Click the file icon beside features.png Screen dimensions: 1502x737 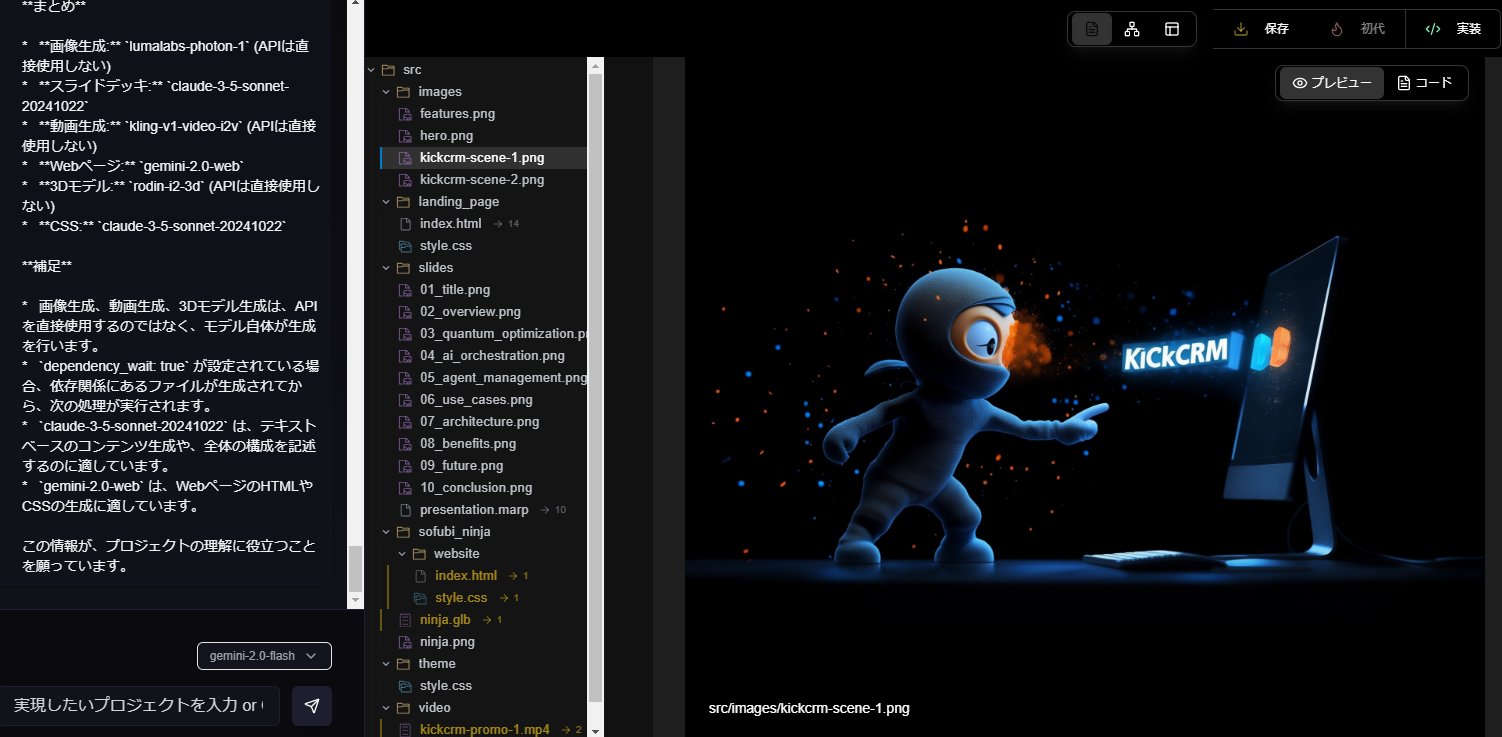pyautogui.click(x=405, y=114)
